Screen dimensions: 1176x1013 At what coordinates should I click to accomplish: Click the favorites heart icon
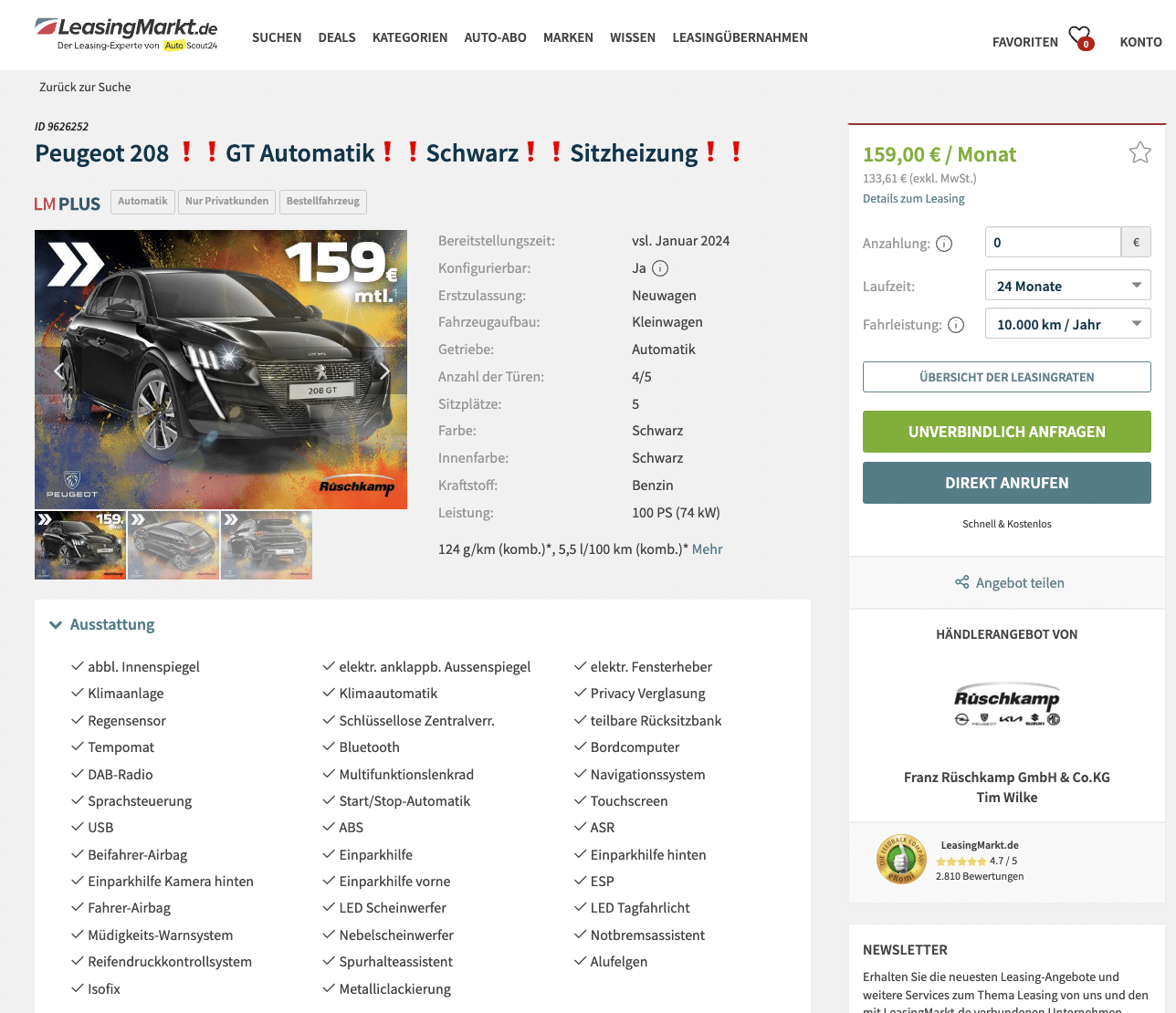pyautogui.click(x=1080, y=37)
